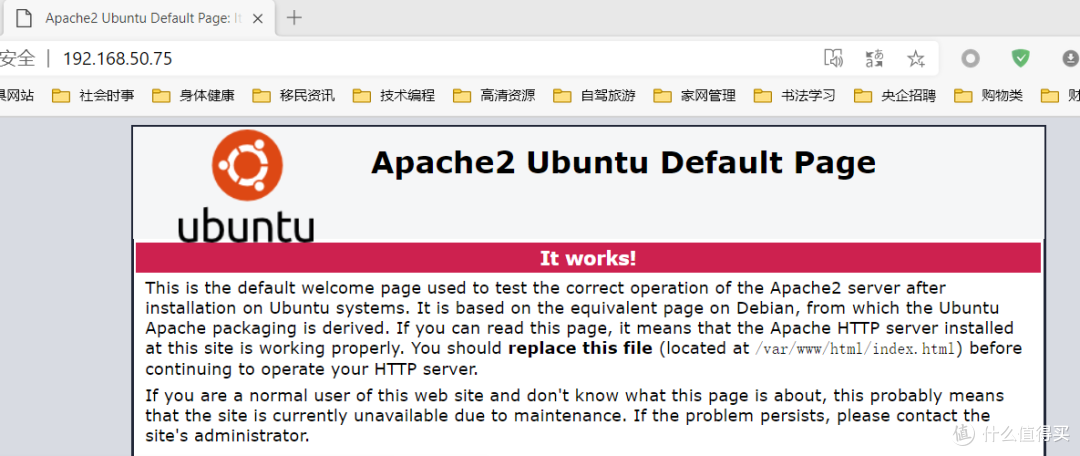Open the 自驾旅游 bookmark folder
Screen dimensions: 1080x456
click(594, 96)
